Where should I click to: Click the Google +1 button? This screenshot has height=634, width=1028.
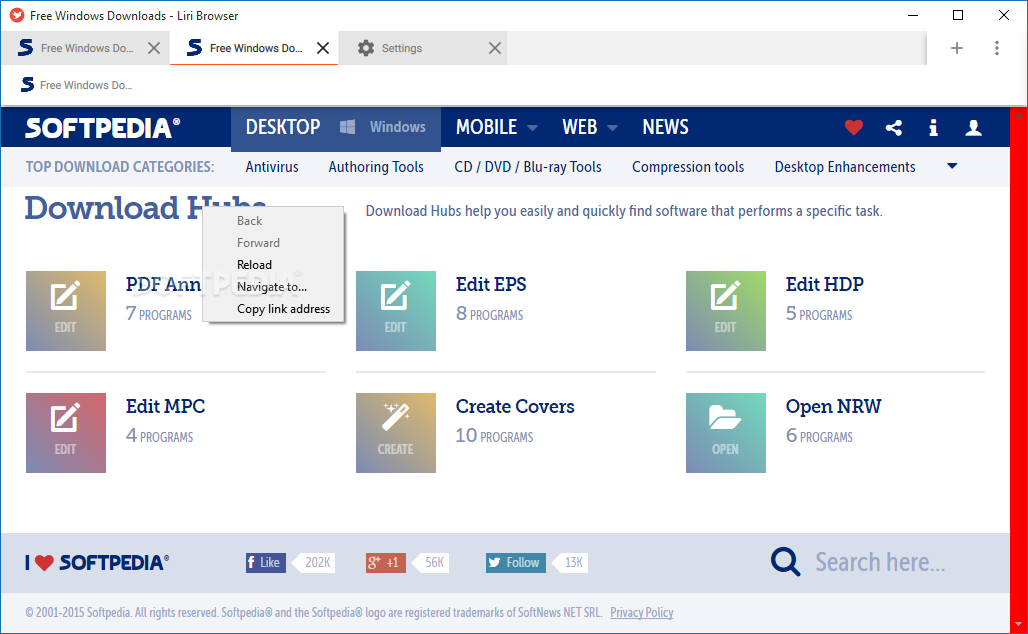[386, 563]
